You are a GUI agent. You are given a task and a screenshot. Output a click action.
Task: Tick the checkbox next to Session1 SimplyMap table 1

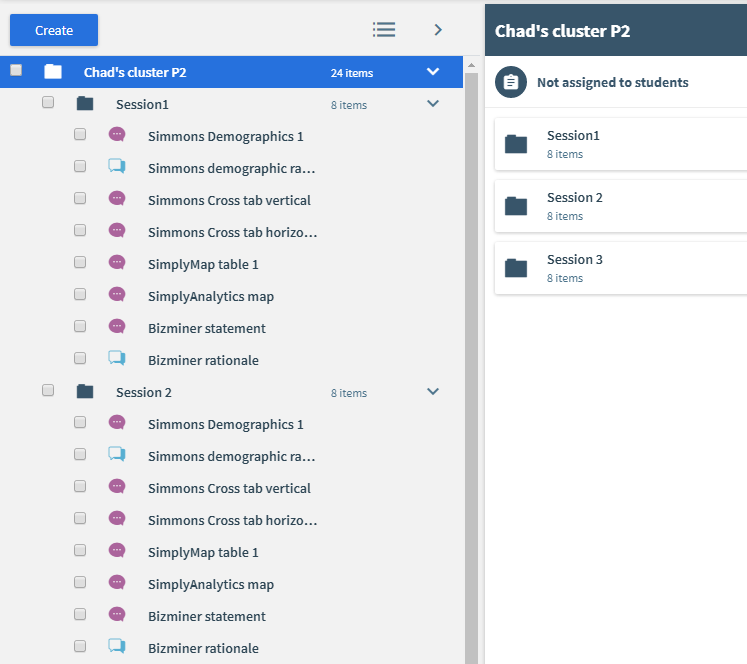pyautogui.click(x=80, y=262)
